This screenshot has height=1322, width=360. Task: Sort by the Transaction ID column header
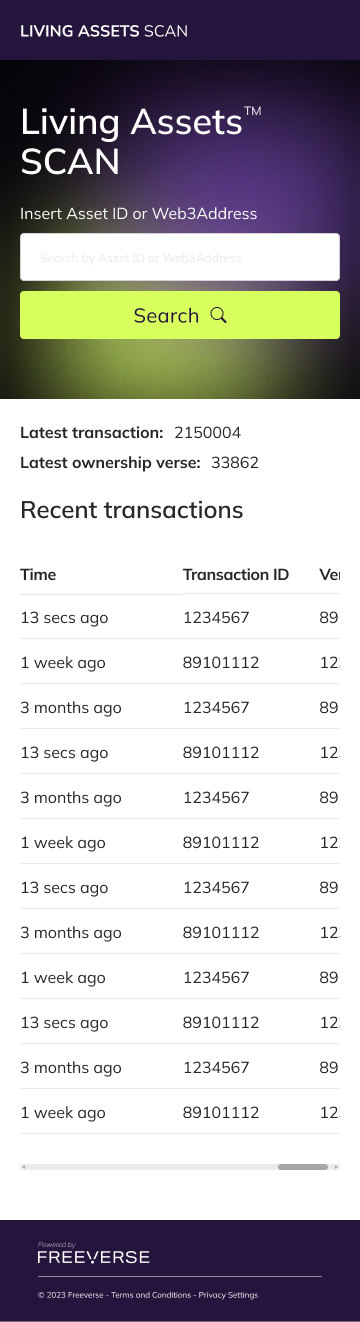(236, 574)
